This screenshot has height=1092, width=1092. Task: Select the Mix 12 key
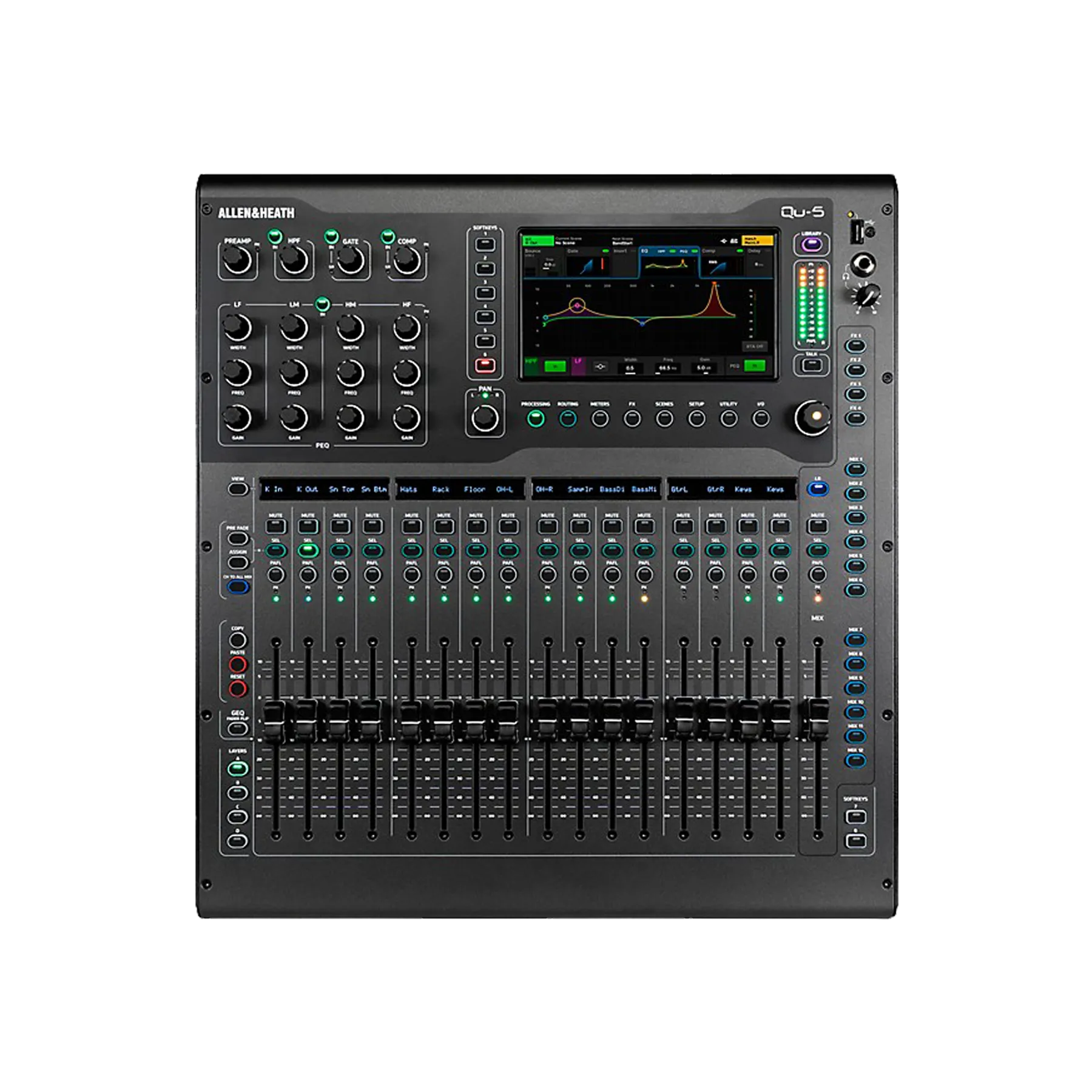point(855,760)
